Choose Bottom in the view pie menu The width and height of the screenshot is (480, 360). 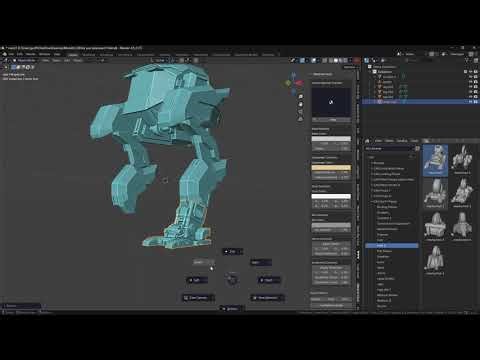click(x=232, y=309)
